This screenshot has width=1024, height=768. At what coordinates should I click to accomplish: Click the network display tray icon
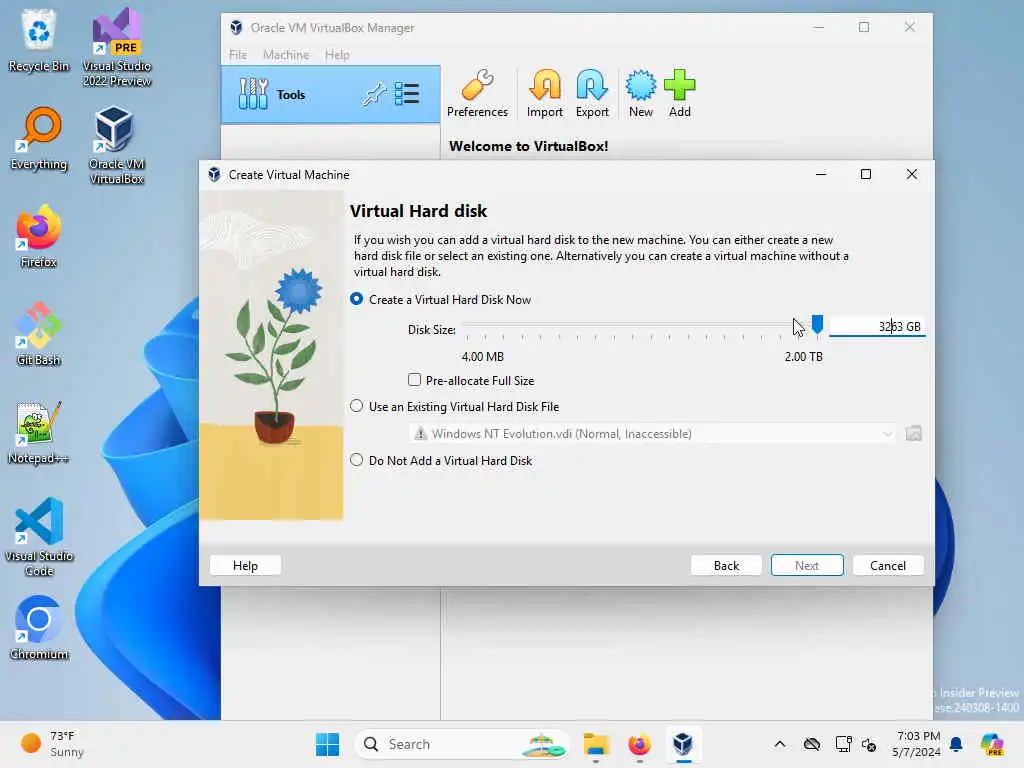coord(843,744)
